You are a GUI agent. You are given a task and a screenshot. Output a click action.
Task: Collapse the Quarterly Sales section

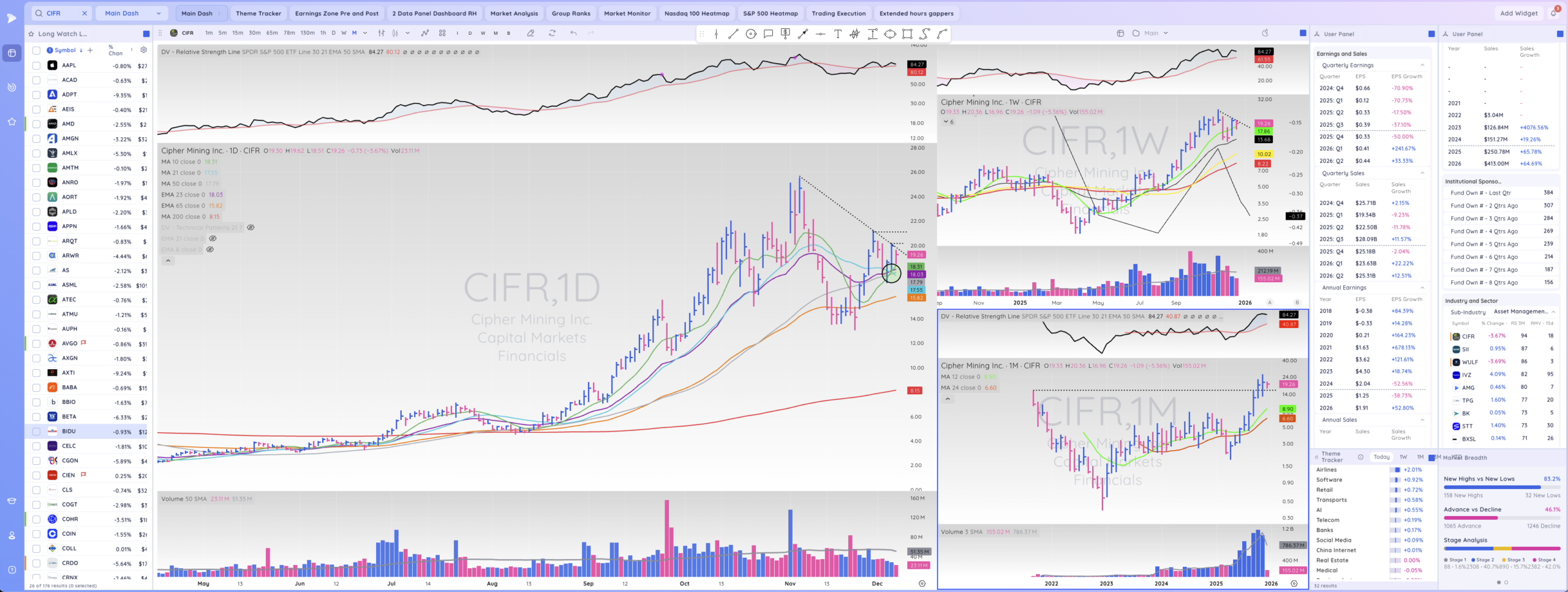pos(1422,173)
